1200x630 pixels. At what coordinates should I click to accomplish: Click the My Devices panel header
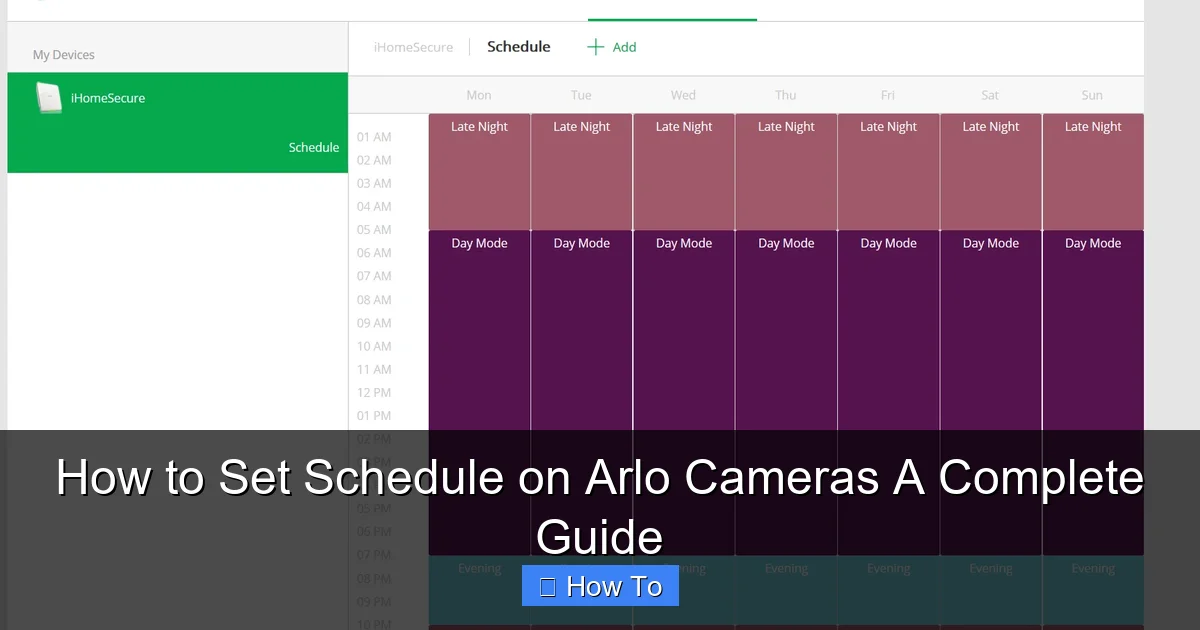[x=63, y=55]
